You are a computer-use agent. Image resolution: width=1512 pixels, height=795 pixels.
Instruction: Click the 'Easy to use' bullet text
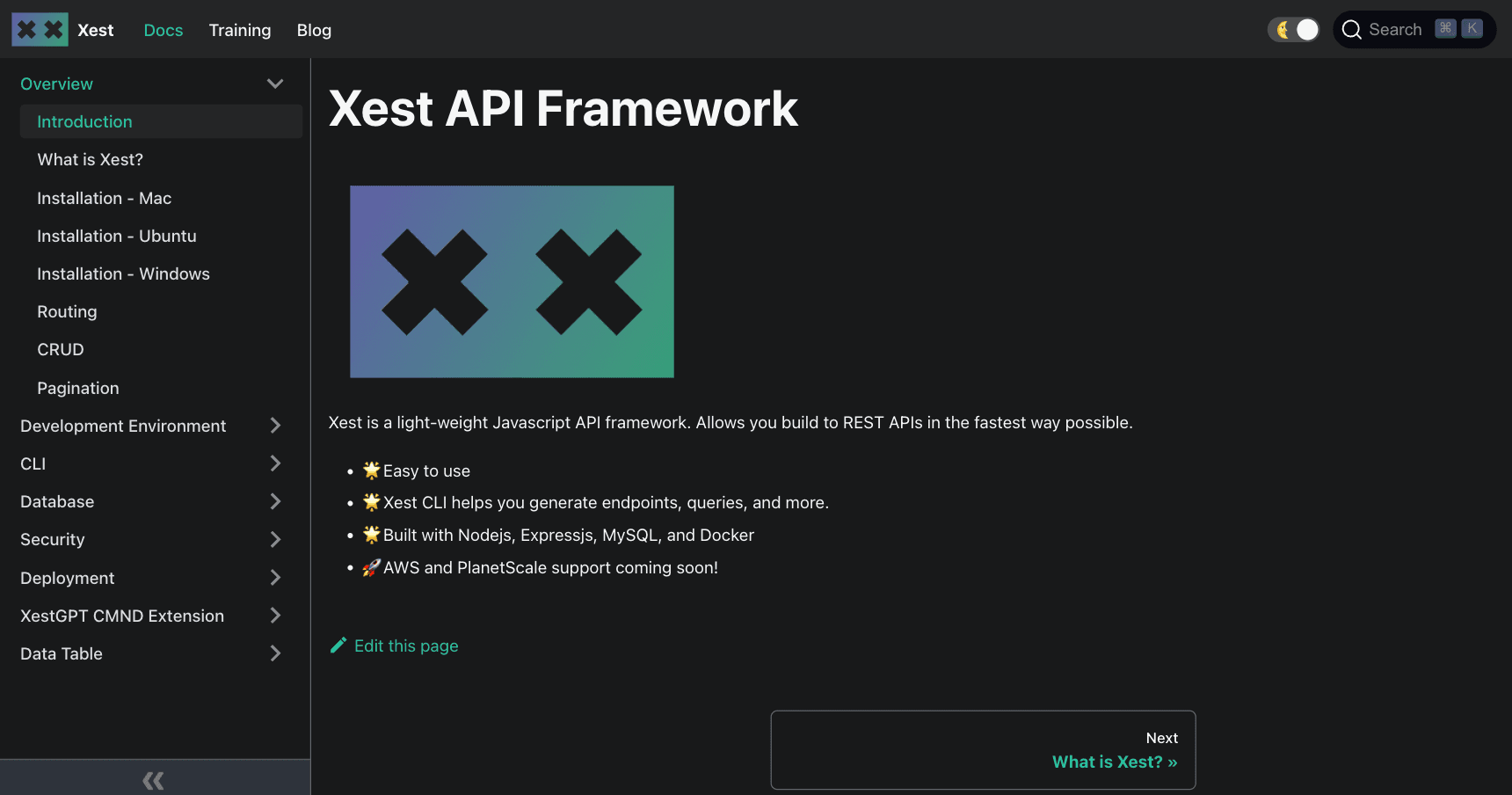click(426, 470)
